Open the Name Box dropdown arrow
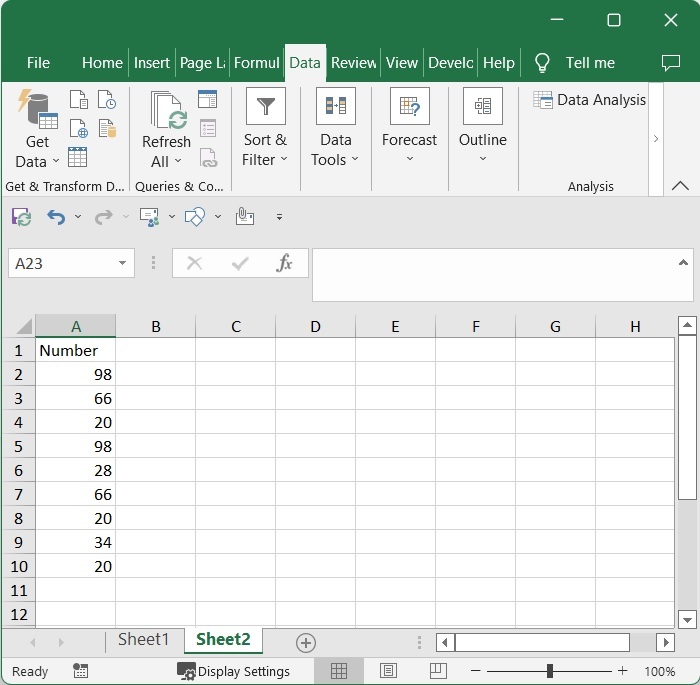 tap(123, 263)
